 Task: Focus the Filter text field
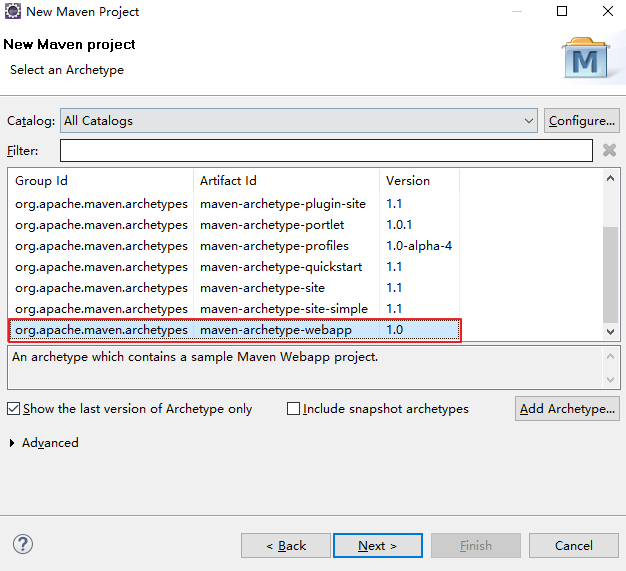click(326, 151)
